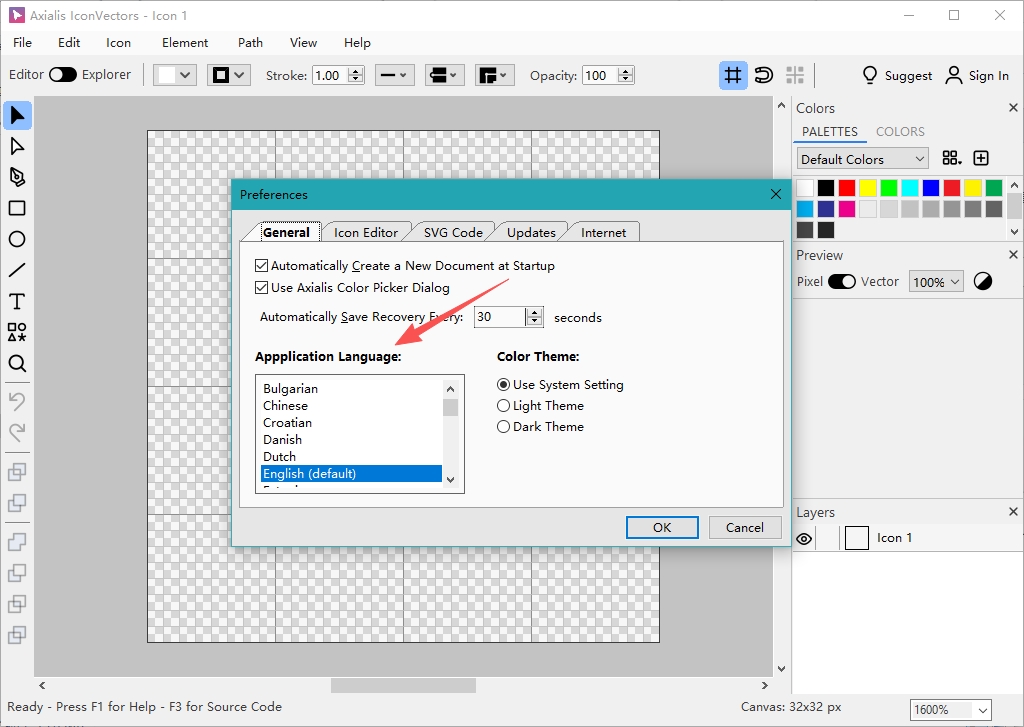Open the Default Colors palette dropdown
This screenshot has width=1024, height=727.
point(862,159)
